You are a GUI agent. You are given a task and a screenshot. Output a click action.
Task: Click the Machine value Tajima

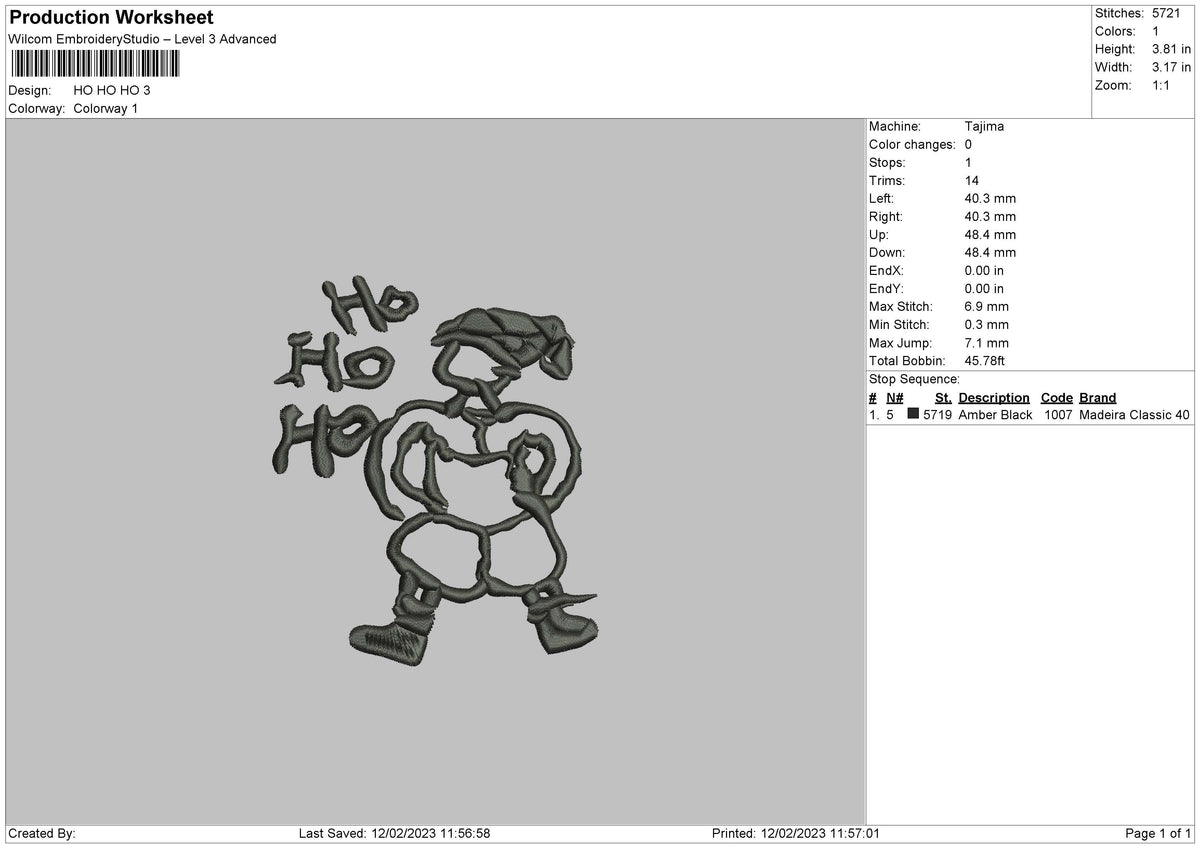(984, 126)
